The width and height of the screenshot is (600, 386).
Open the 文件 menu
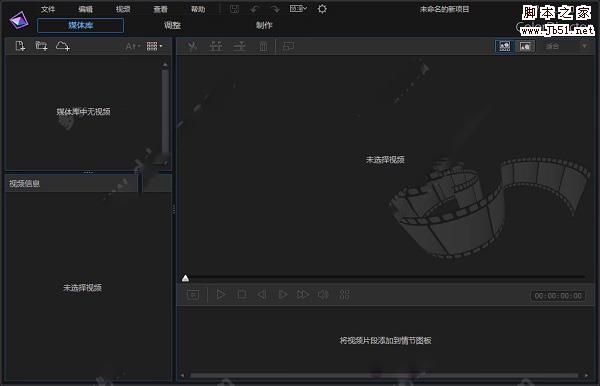48,9
